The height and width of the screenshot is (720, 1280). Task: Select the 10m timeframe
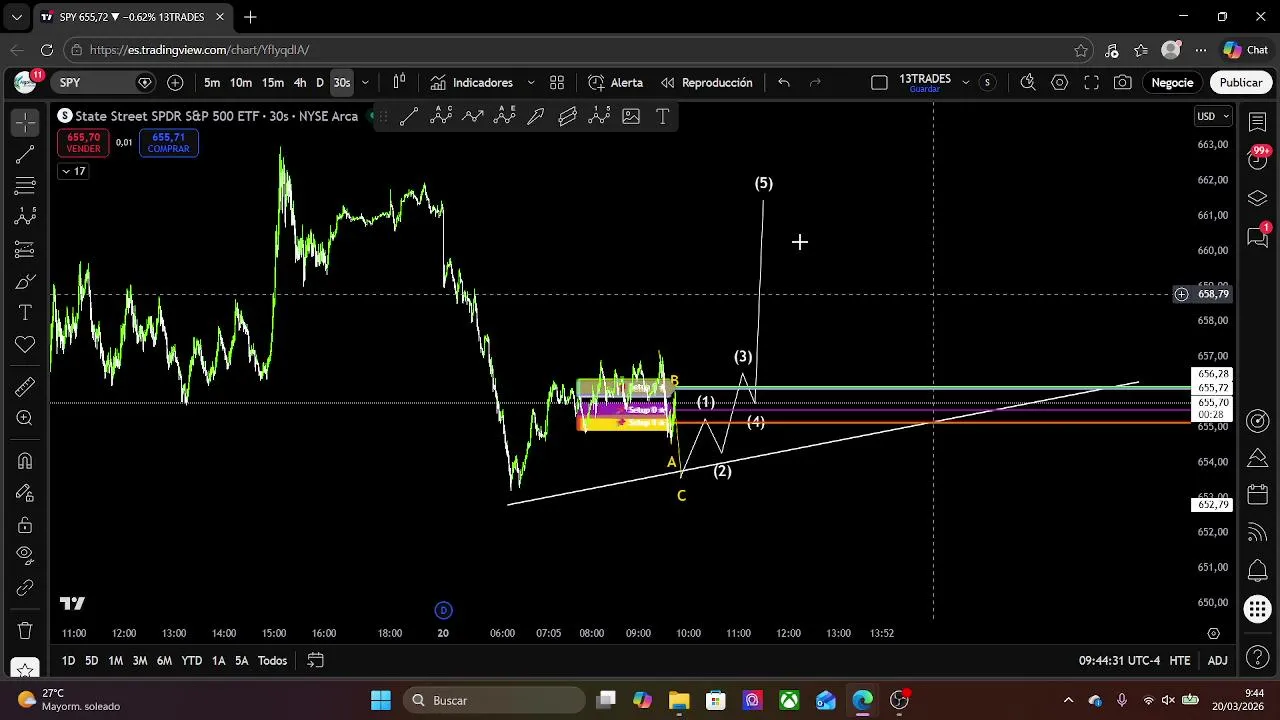(x=241, y=83)
